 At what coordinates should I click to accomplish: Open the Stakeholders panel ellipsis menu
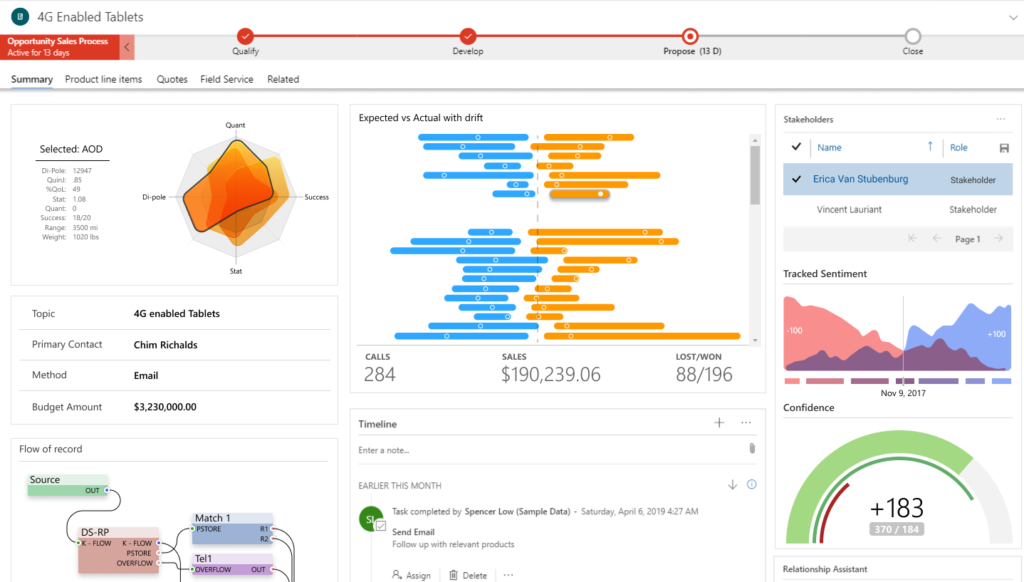pyautogui.click(x=1003, y=119)
